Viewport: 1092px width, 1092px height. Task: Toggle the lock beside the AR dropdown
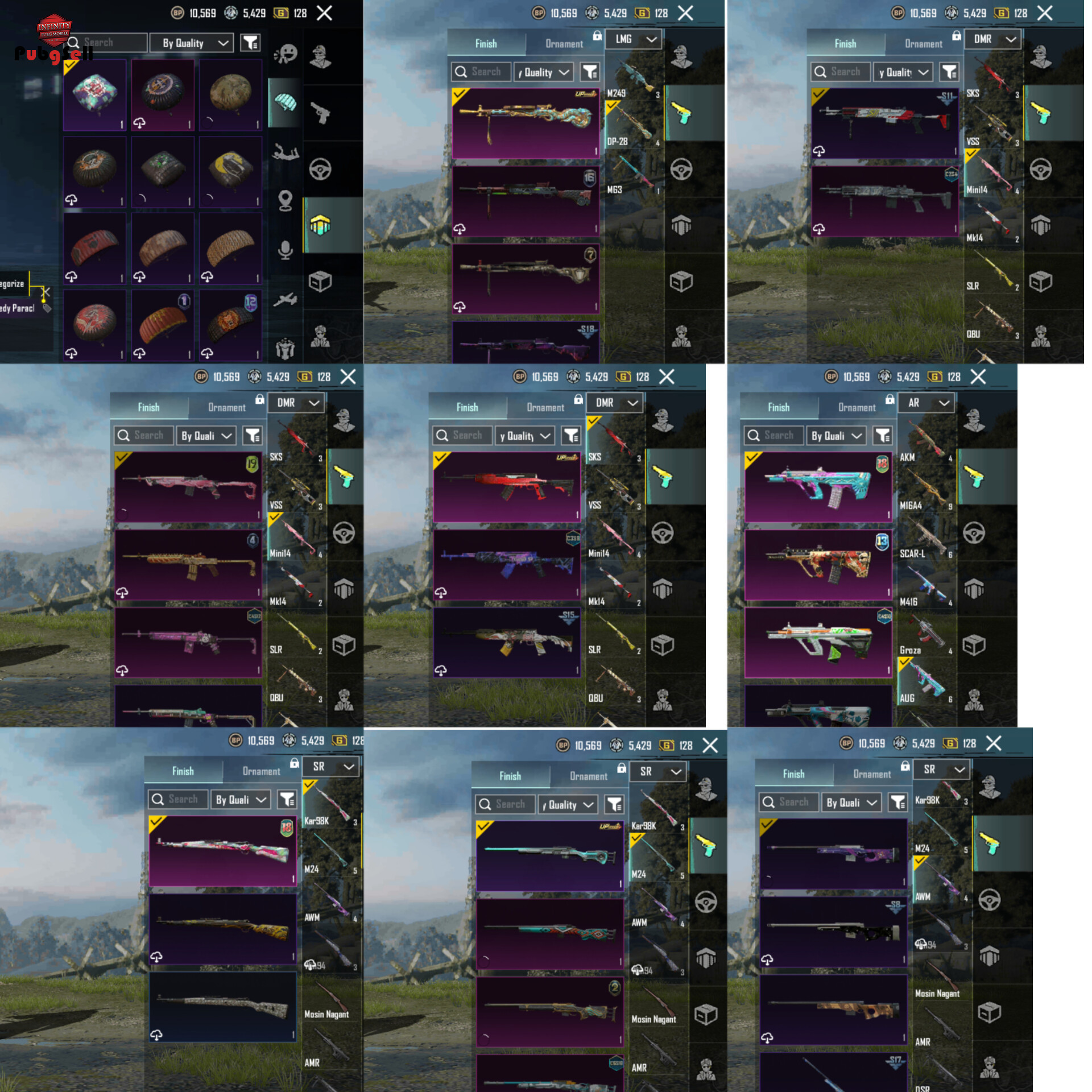click(x=890, y=400)
